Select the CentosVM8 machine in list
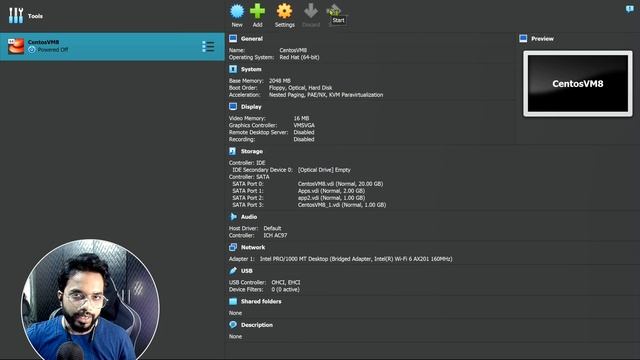 click(x=112, y=47)
